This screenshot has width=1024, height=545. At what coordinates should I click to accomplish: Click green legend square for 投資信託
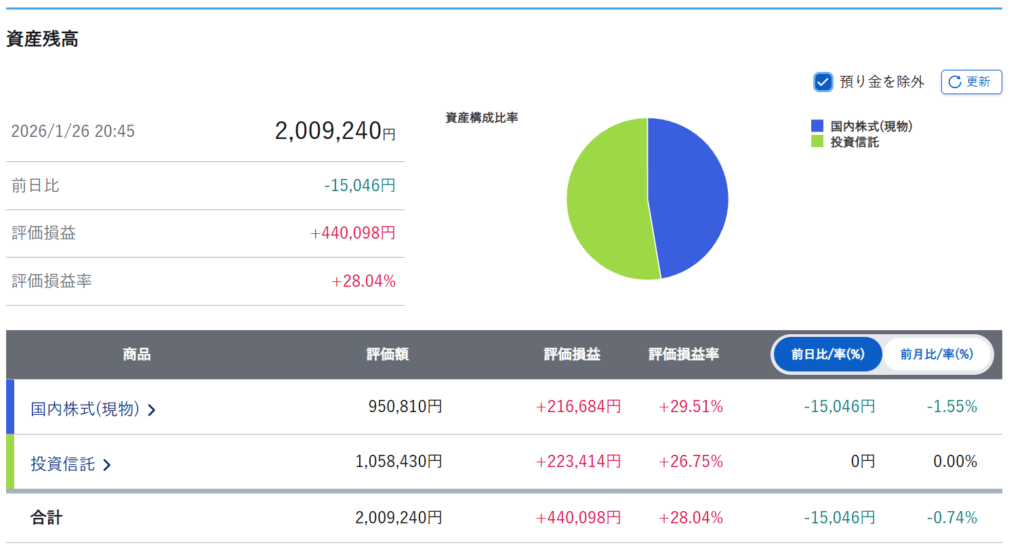point(817,142)
